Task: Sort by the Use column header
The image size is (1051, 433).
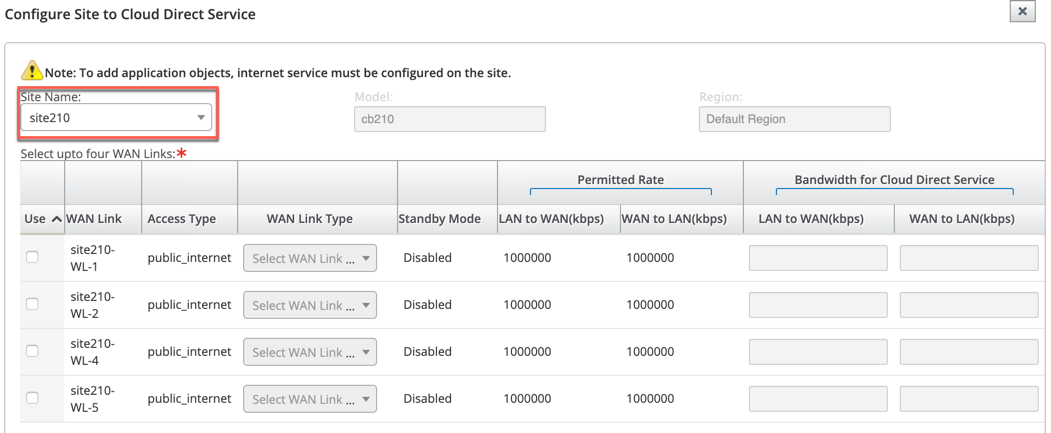Action: pyautogui.click(x=42, y=219)
